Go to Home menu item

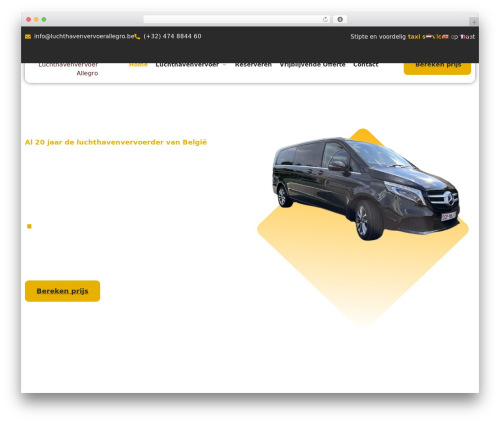(x=138, y=65)
